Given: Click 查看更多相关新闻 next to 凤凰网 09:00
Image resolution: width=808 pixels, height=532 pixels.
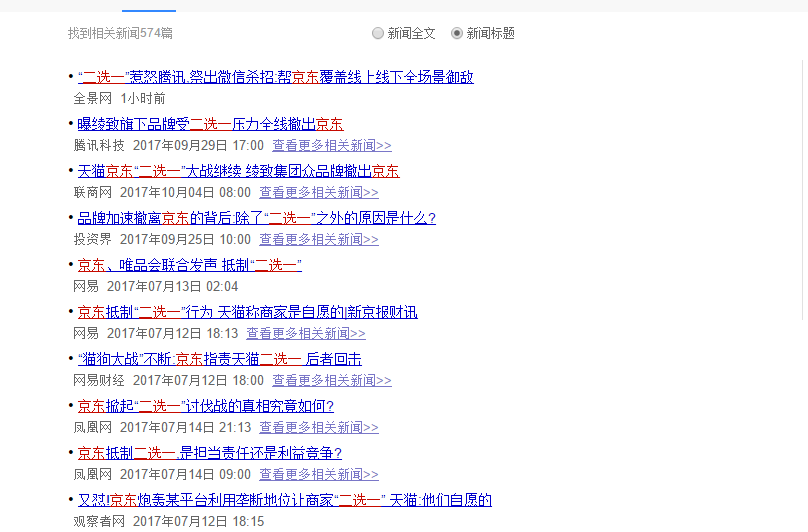Looking at the screenshot, I should (319, 474).
